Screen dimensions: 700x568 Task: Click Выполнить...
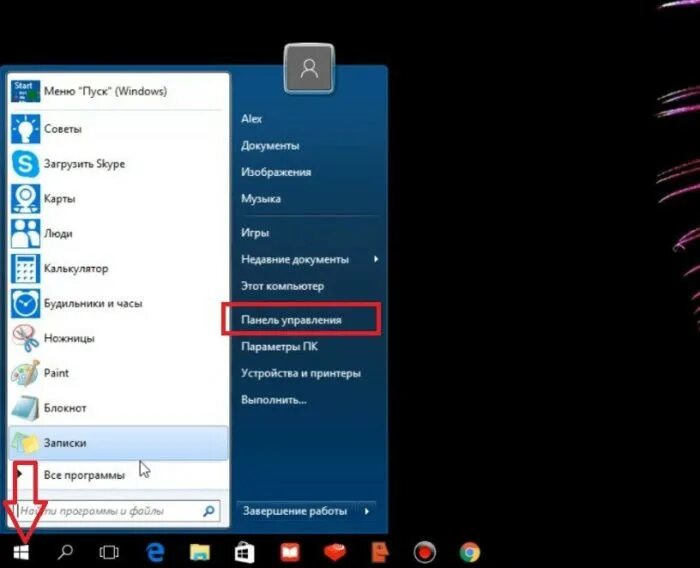click(x=274, y=400)
